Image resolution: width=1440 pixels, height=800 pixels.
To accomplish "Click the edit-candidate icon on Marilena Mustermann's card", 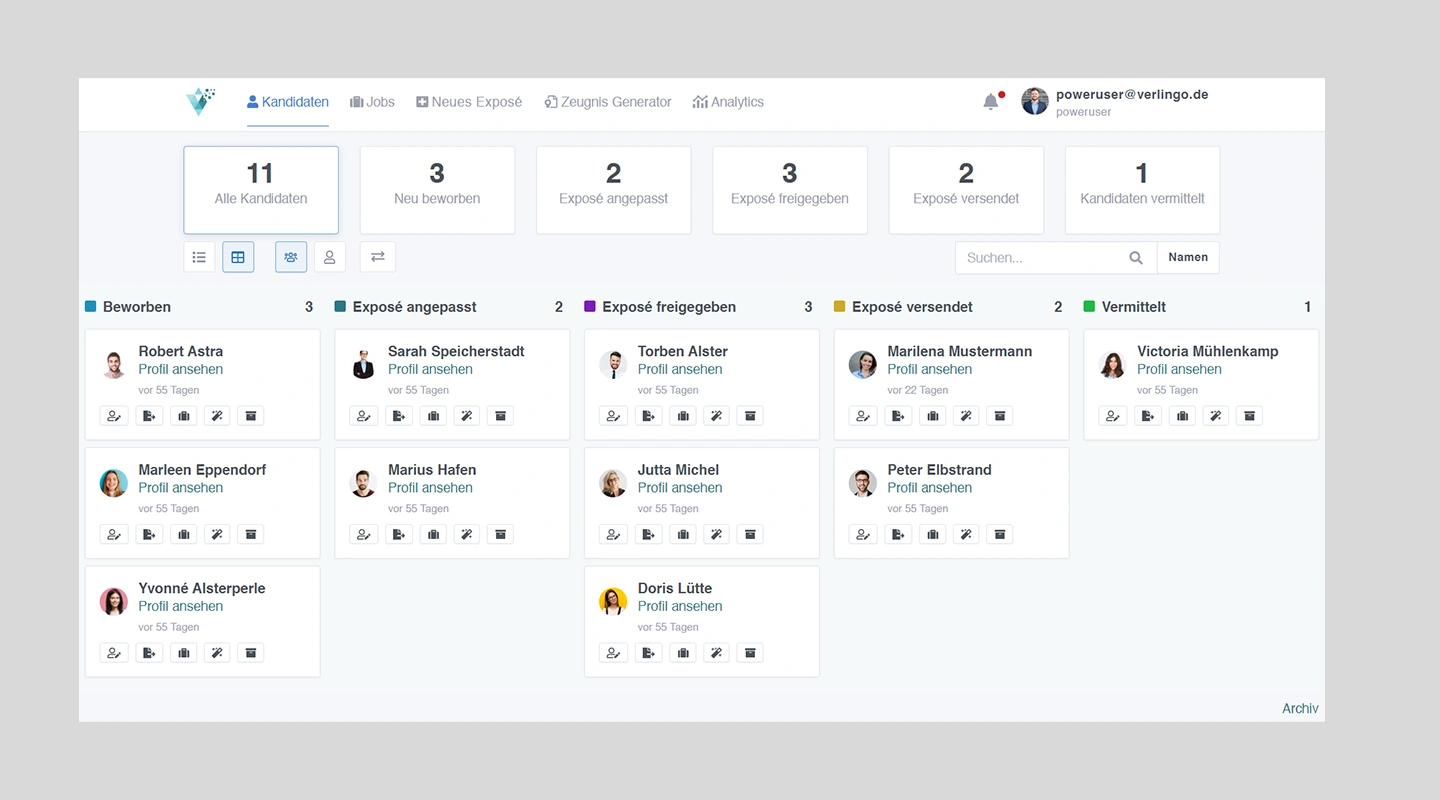I will click(863, 416).
